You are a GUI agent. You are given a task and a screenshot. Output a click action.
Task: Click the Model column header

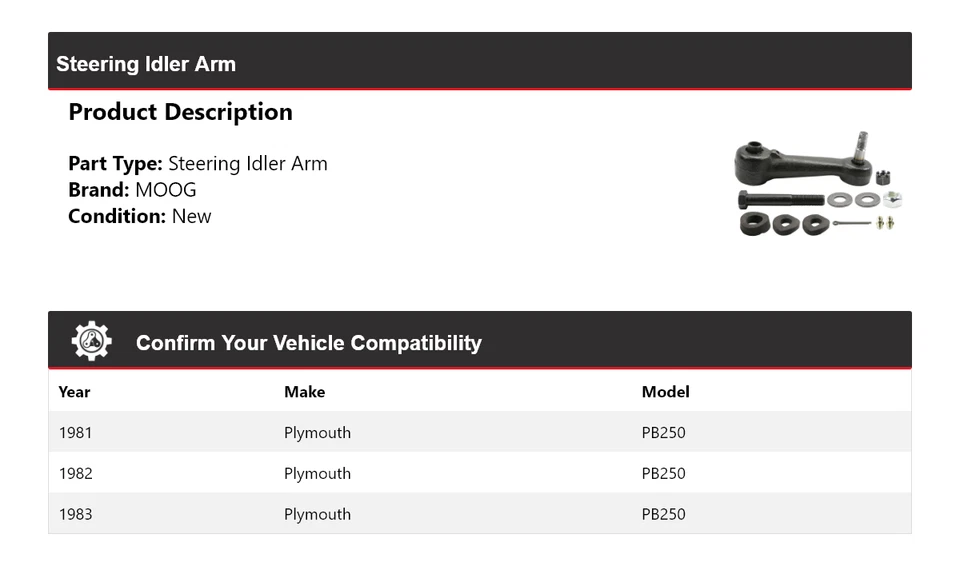(x=665, y=392)
